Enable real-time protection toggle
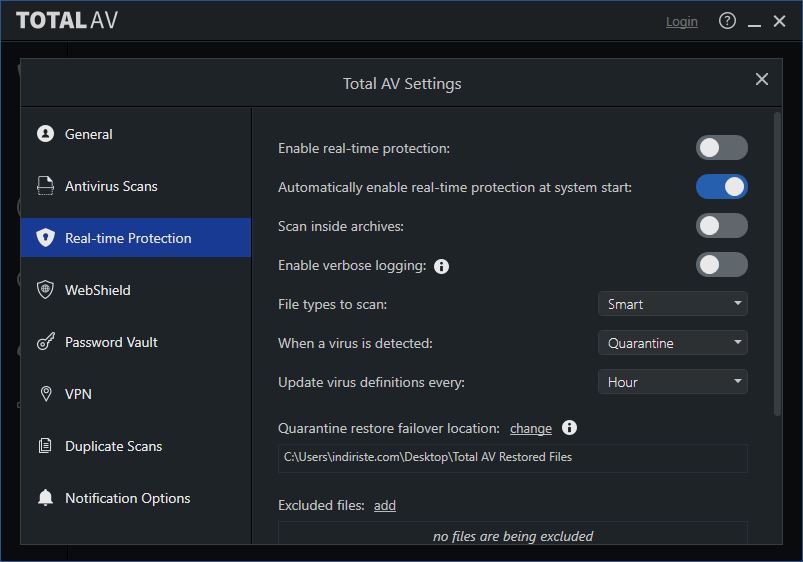 tap(722, 148)
